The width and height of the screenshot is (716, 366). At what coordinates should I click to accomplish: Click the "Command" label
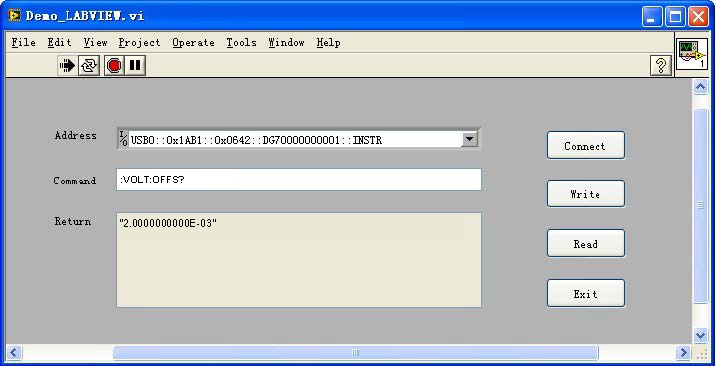pos(75,181)
